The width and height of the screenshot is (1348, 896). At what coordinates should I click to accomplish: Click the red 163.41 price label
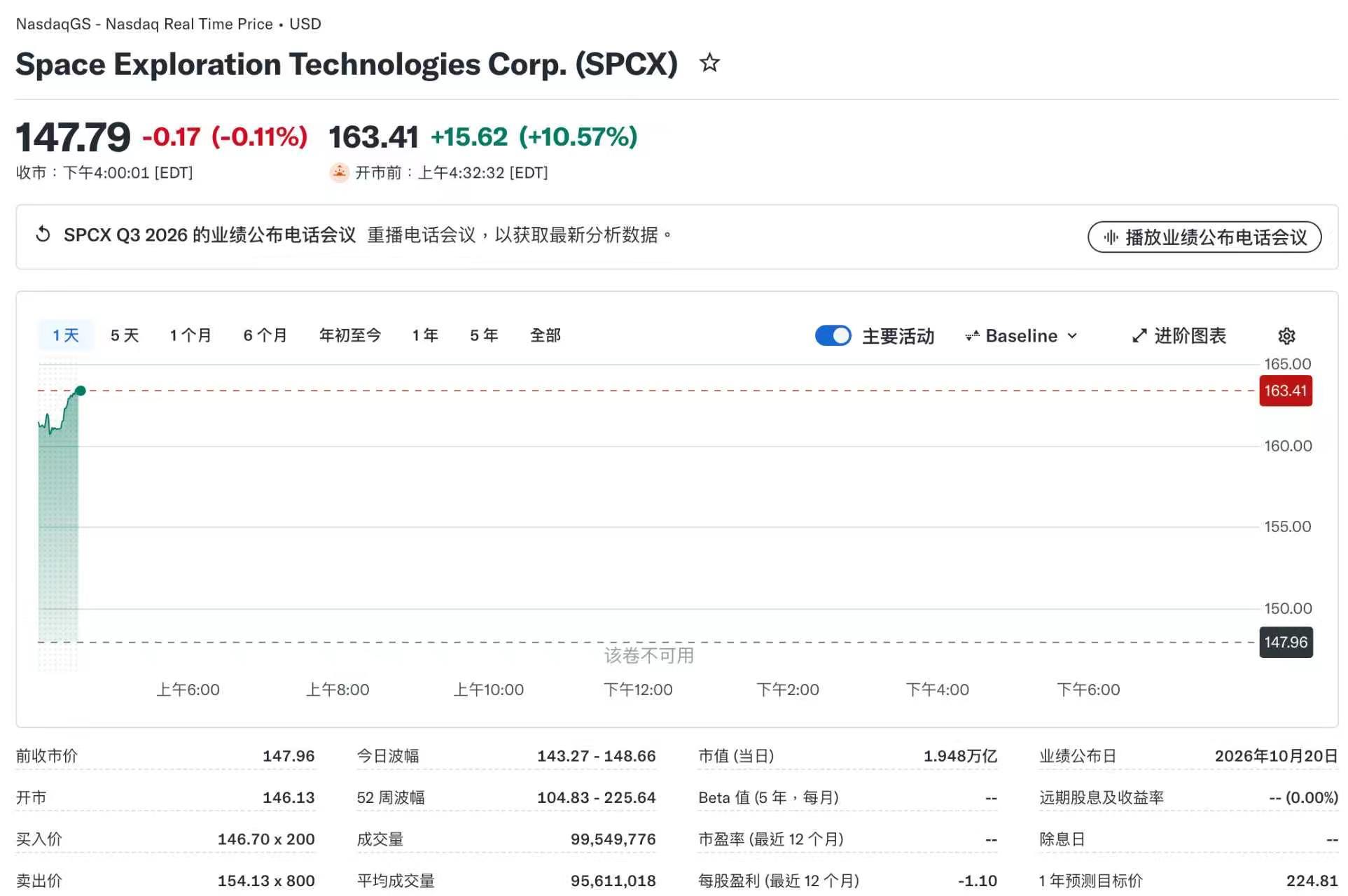click(1286, 391)
